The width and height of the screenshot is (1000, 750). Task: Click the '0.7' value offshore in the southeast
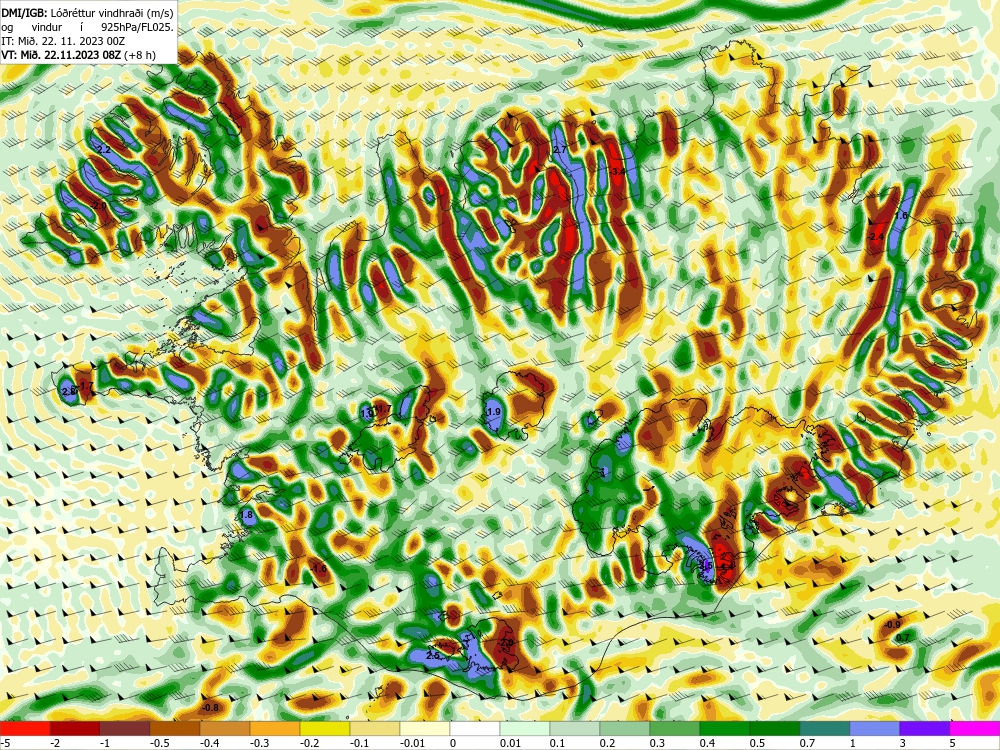click(902, 638)
